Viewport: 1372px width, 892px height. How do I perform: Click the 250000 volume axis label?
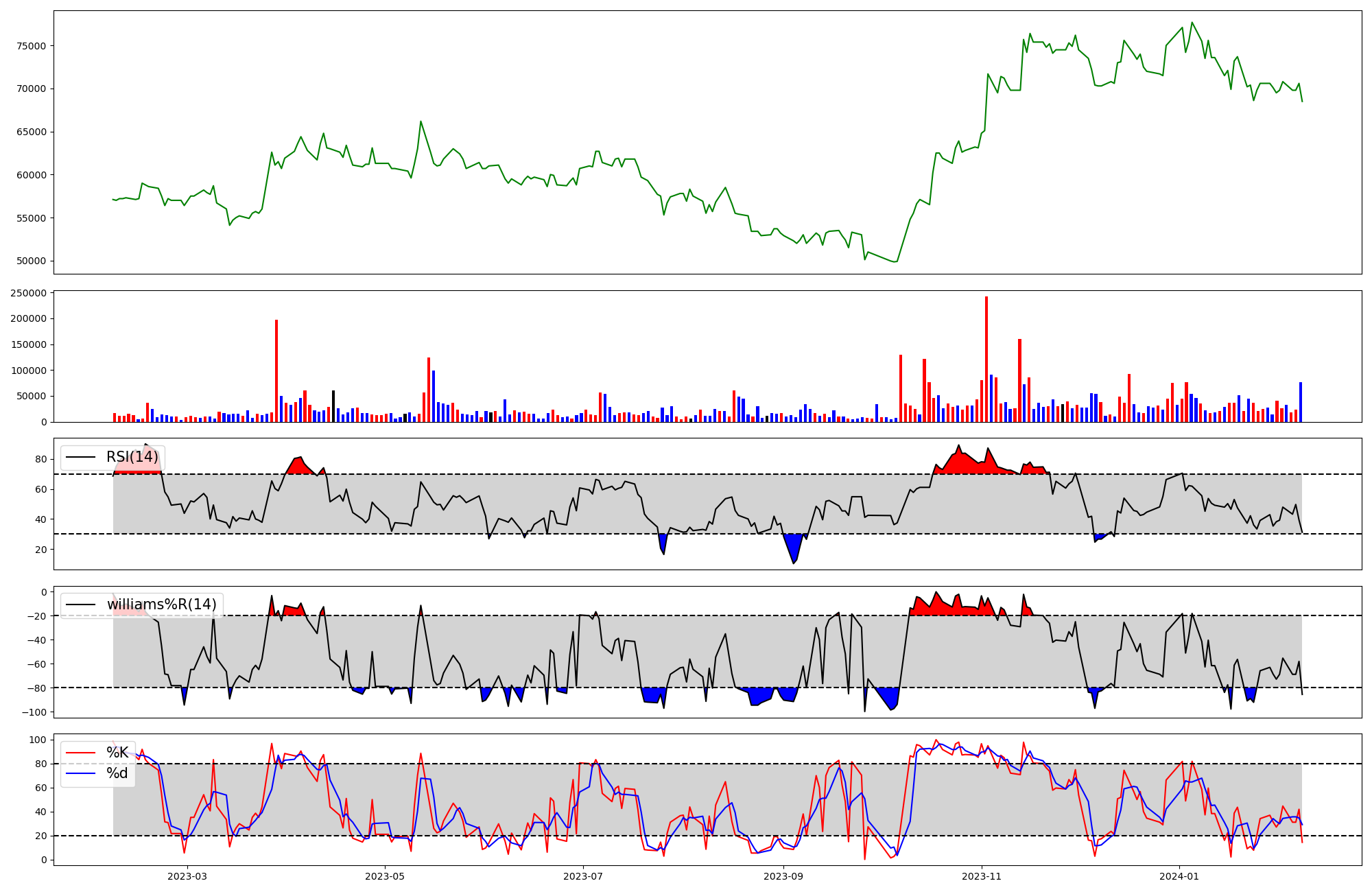[28, 293]
